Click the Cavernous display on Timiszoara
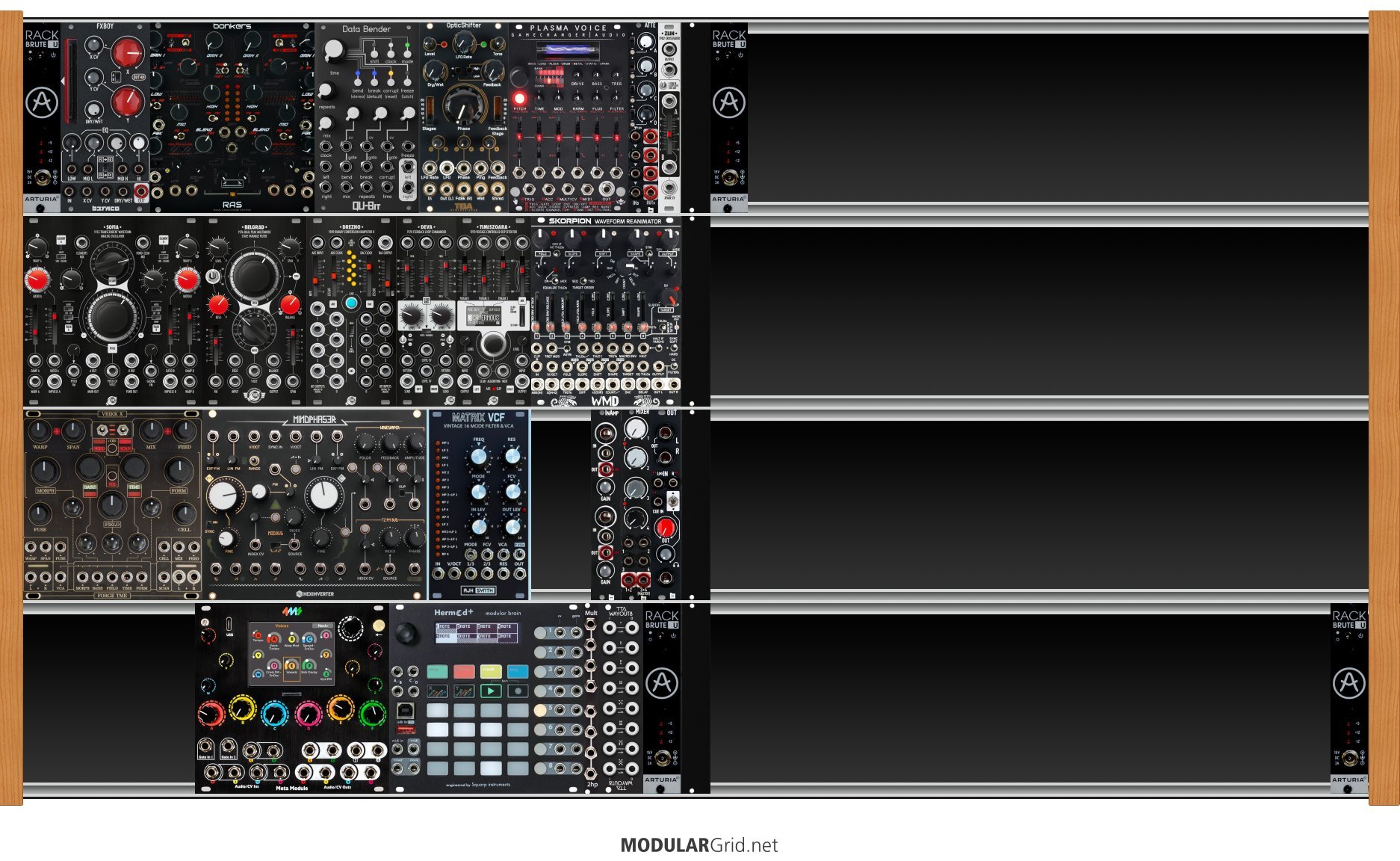Screen dimensions: 1400x861 483,317
